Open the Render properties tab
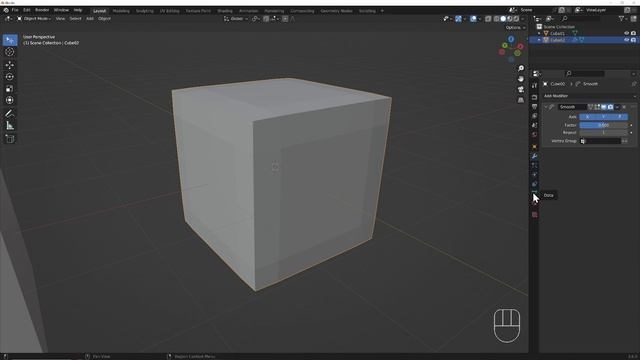The width and height of the screenshot is (640, 360). 535,98
